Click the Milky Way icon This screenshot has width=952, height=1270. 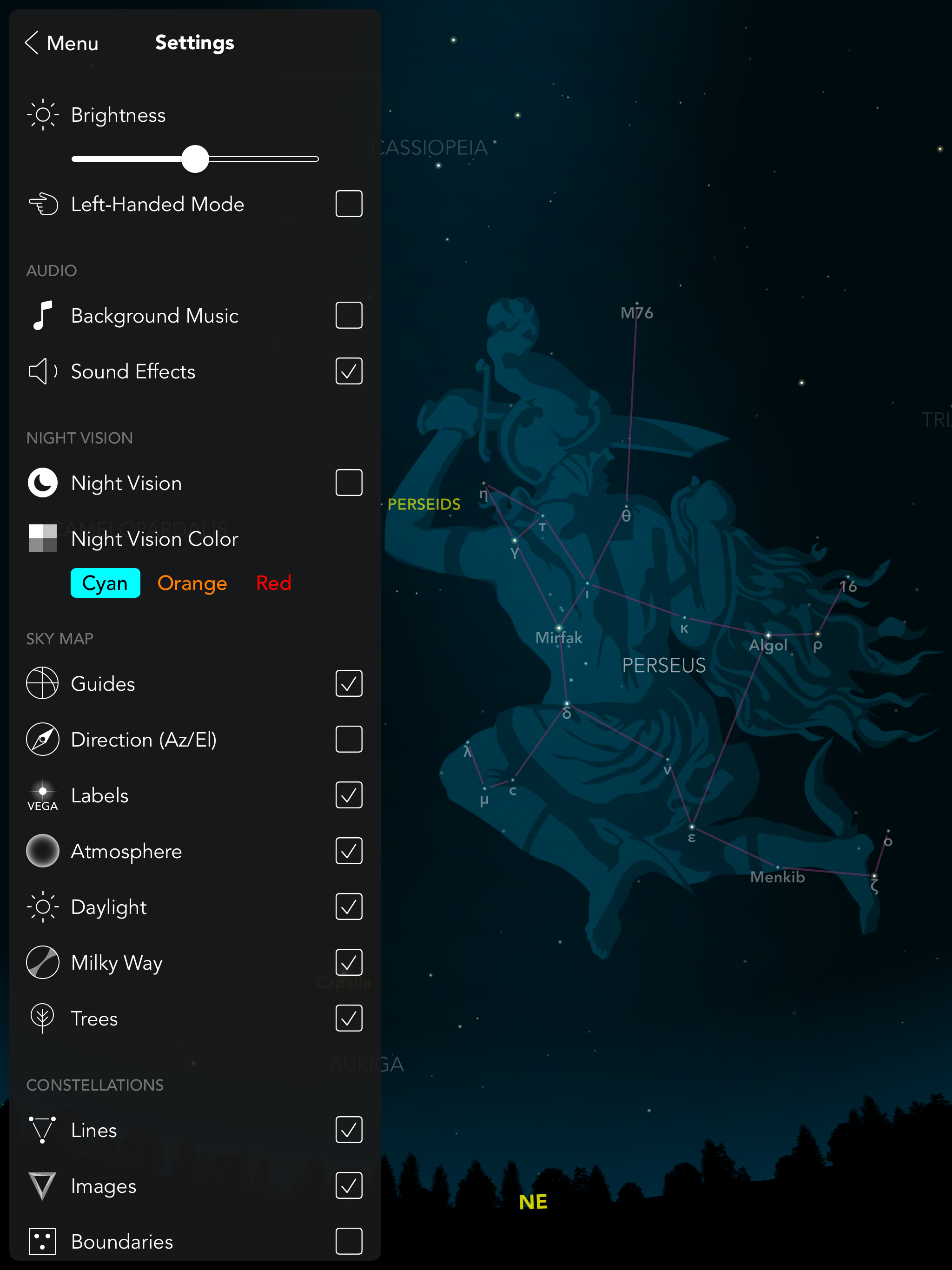(42, 962)
